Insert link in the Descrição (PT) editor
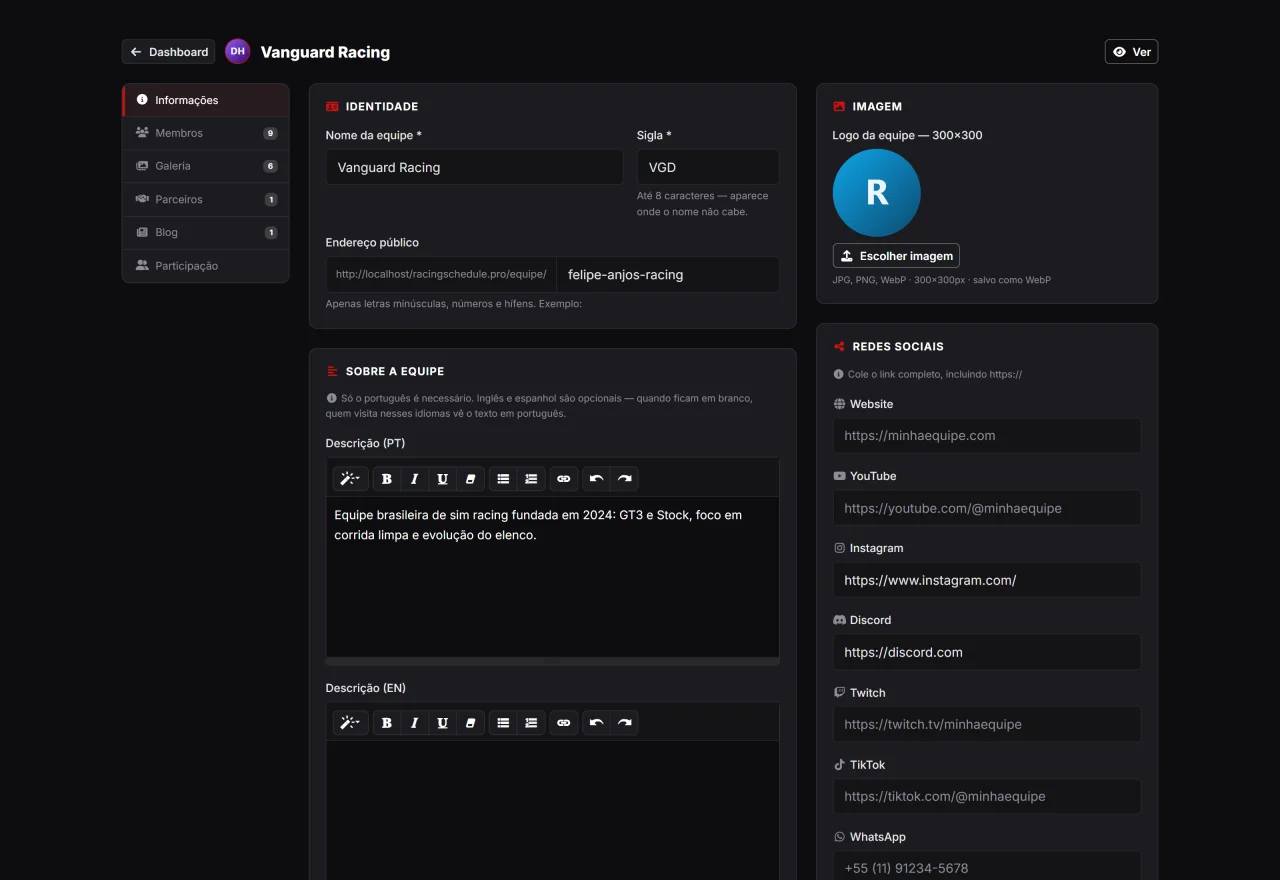The image size is (1280, 880). tap(563, 479)
